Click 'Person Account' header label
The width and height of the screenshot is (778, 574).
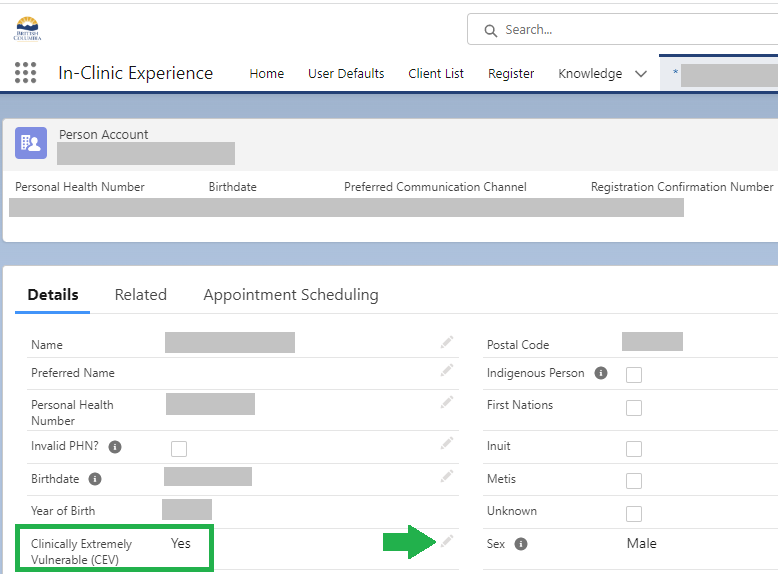tap(103, 134)
